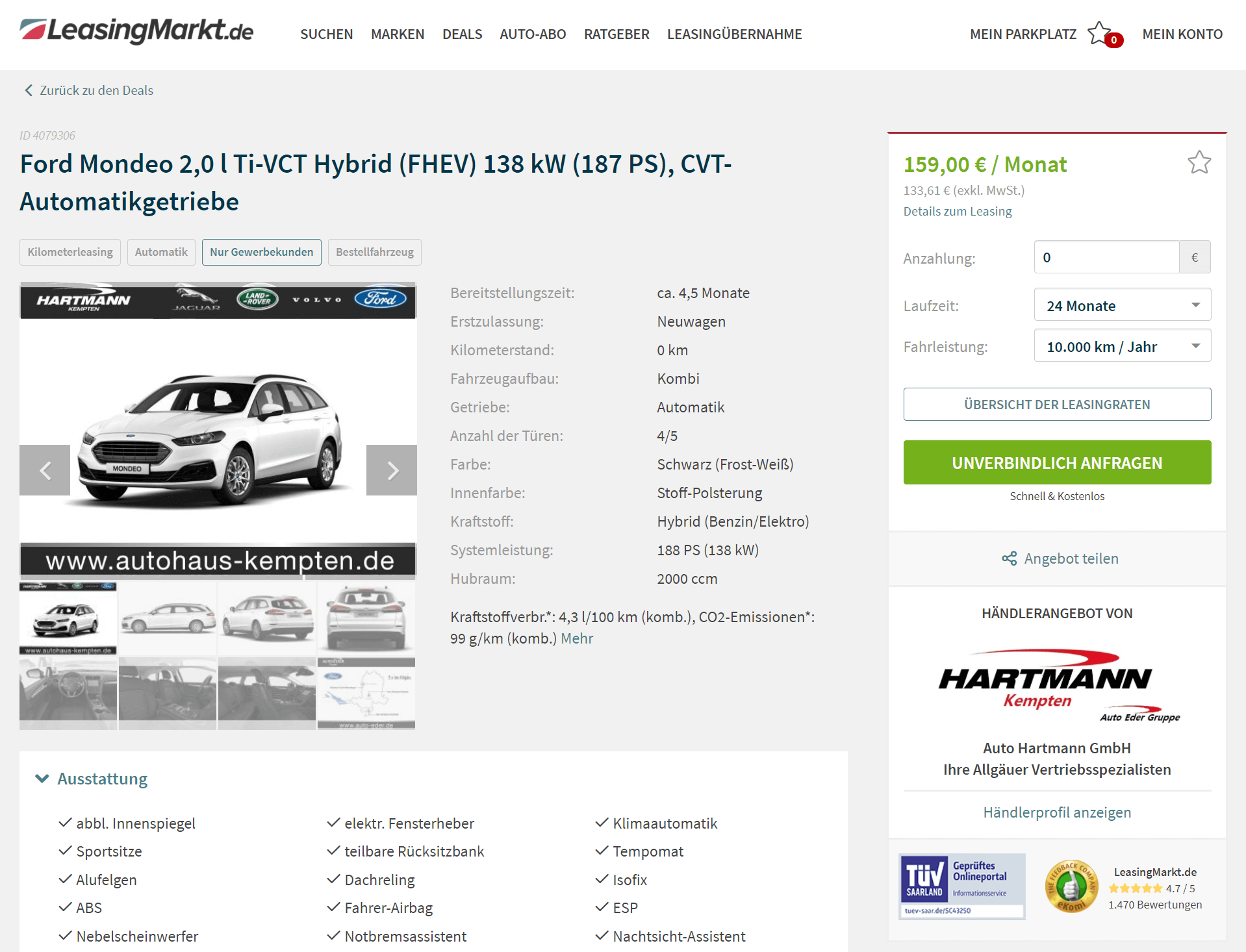Save this offer with the star icon
The width and height of the screenshot is (1246, 952).
1199,162
